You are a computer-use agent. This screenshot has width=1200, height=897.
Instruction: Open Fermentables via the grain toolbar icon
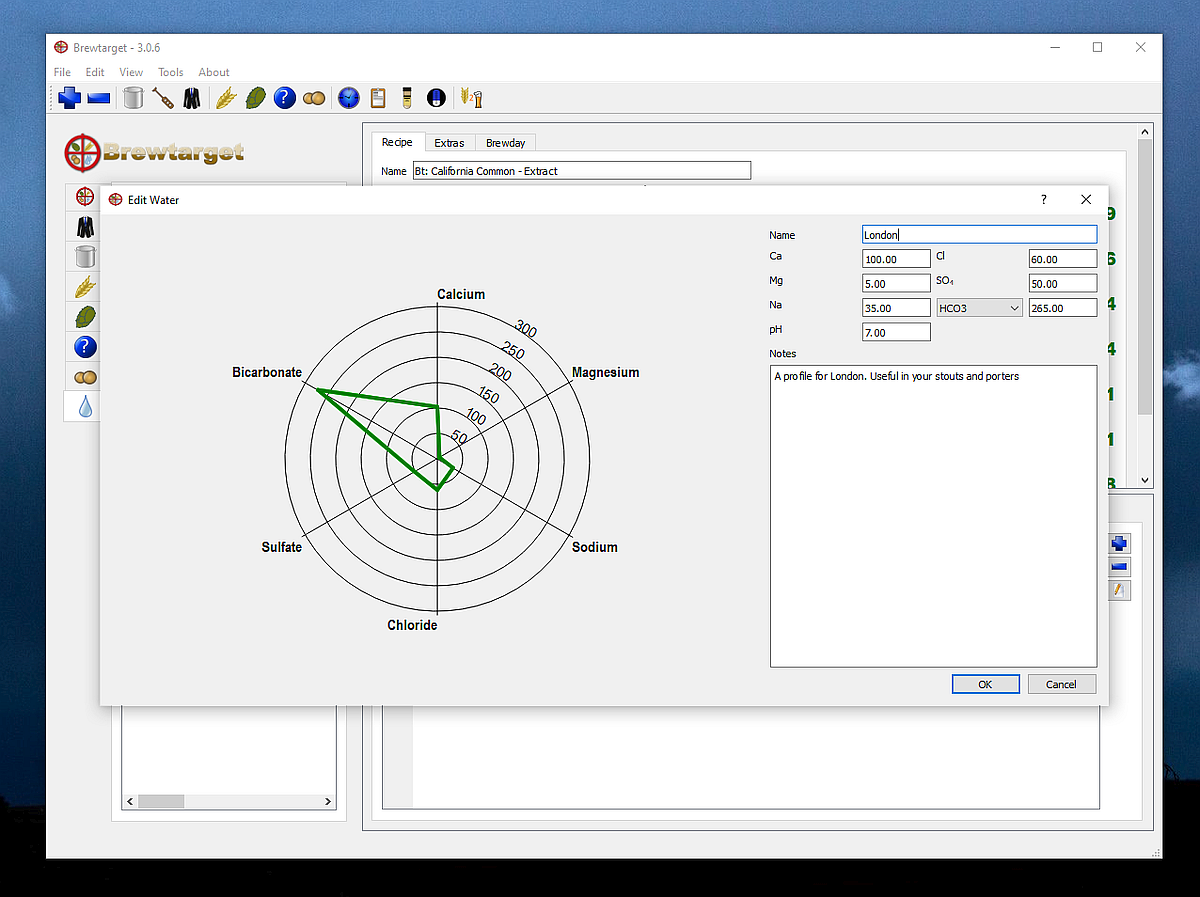pos(226,98)
